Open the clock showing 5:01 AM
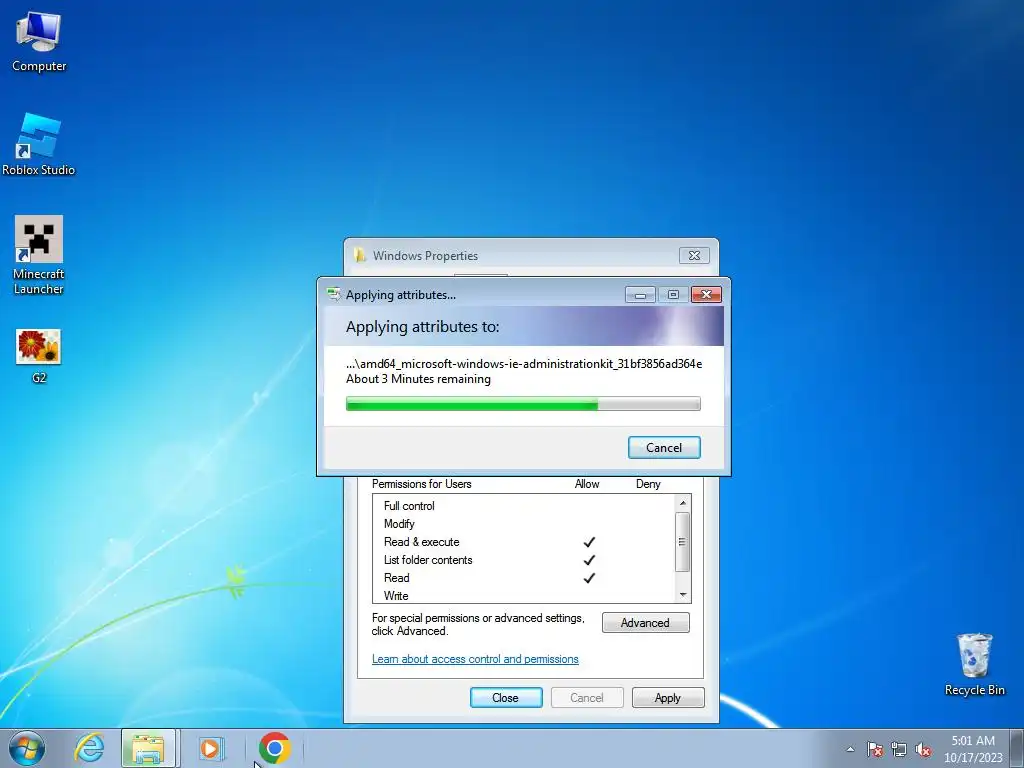 coord(973,749)
